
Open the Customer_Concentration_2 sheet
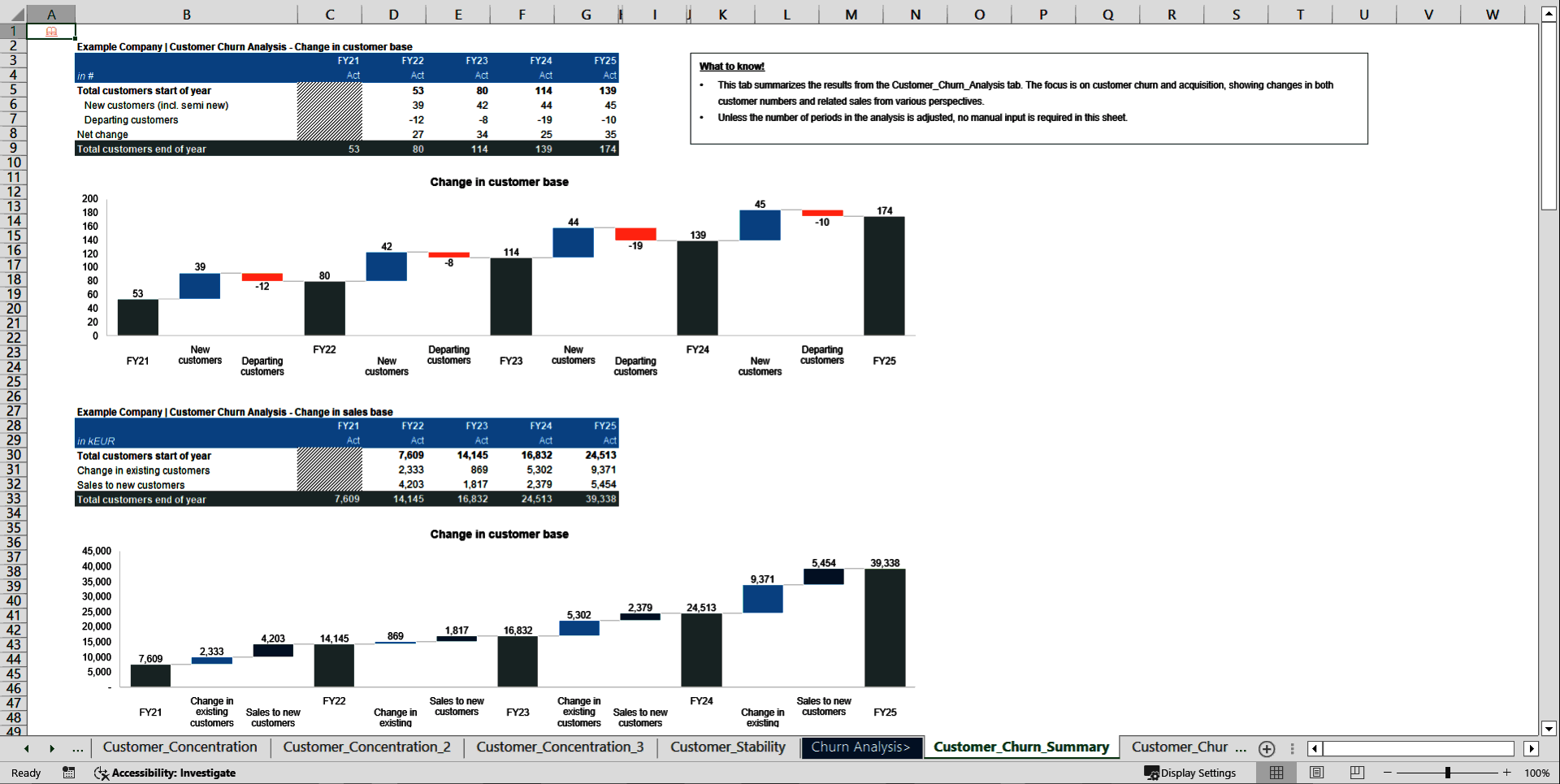366,747
